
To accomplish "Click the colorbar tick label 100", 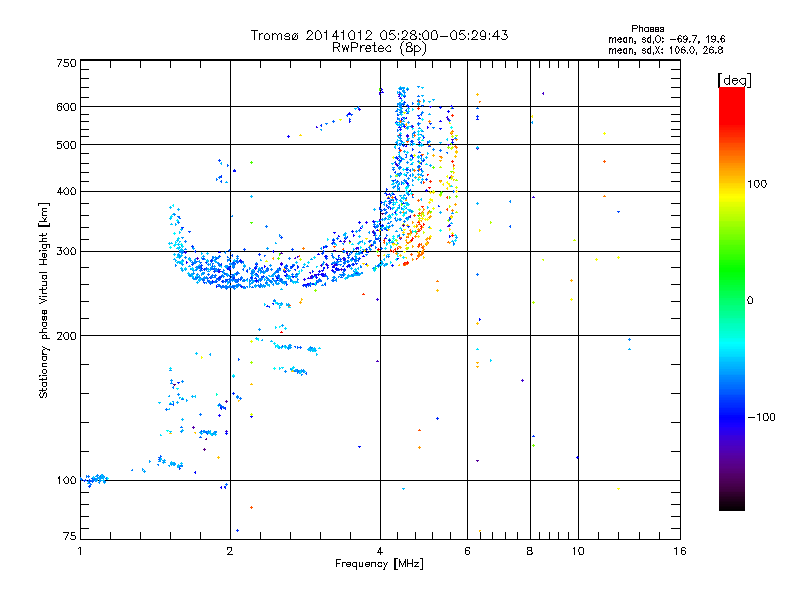I will click(x=757, y=184).
